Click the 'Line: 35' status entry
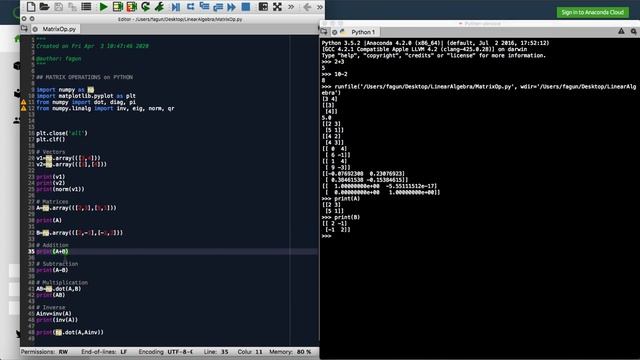This screenshot has height=360, width=640. (216, 352)
